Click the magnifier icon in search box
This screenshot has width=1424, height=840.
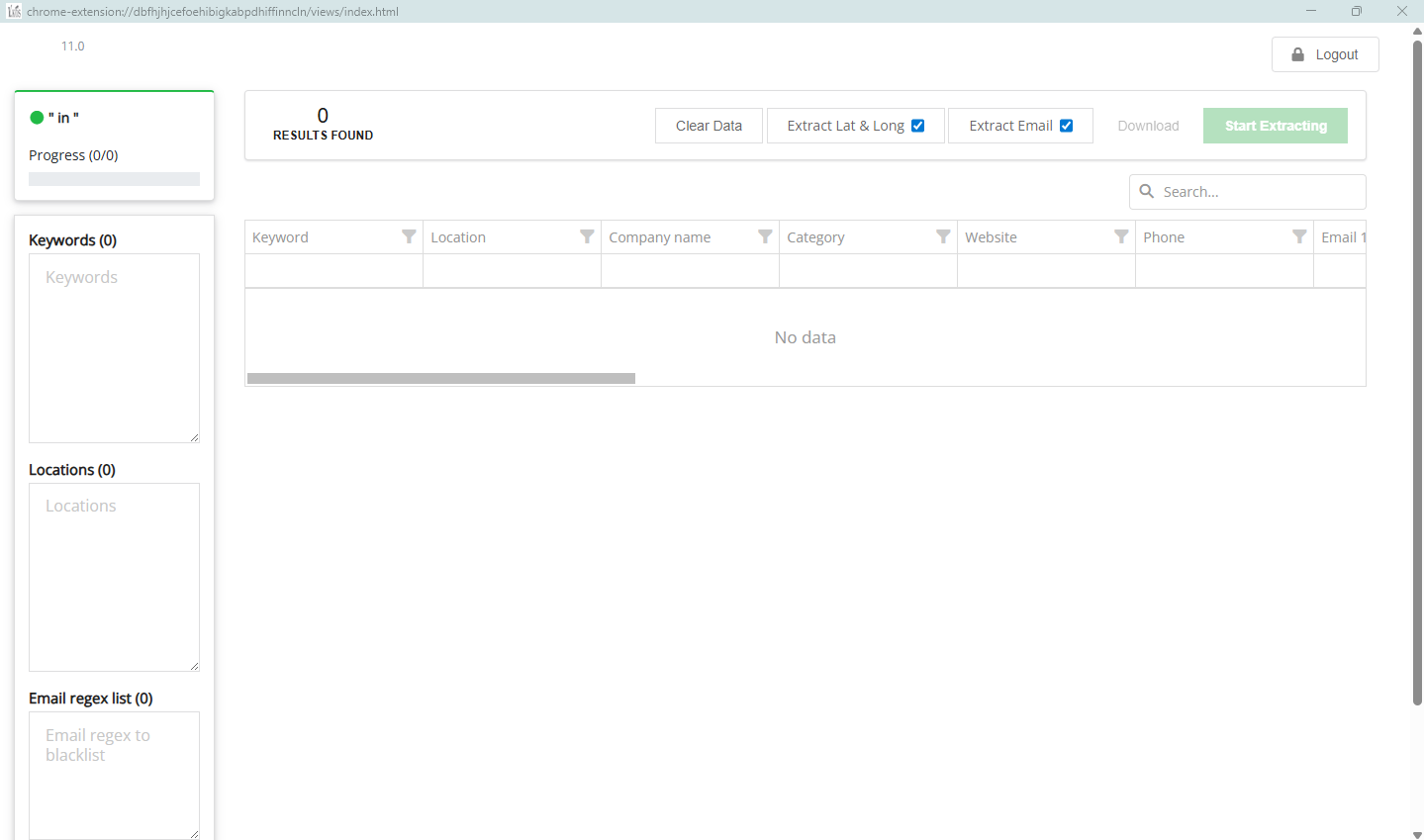coord(1147,191)
